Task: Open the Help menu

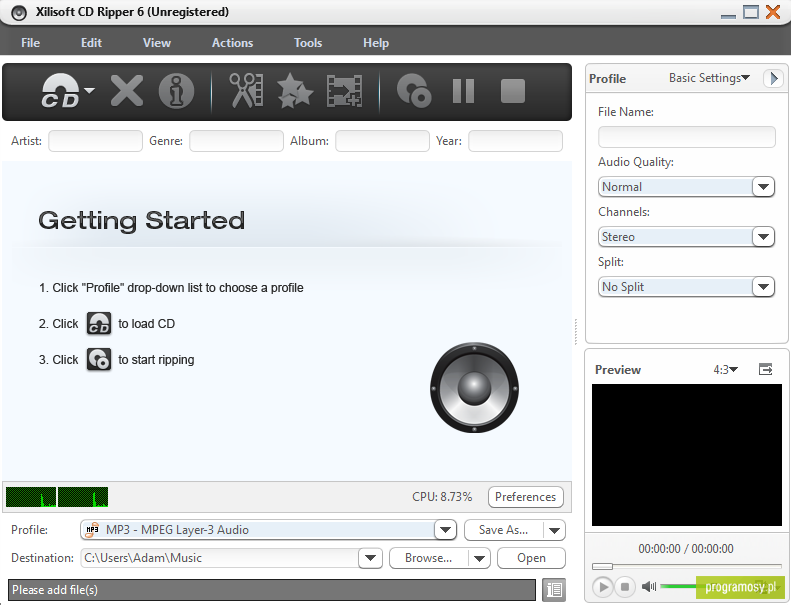Action: [376, 43]
